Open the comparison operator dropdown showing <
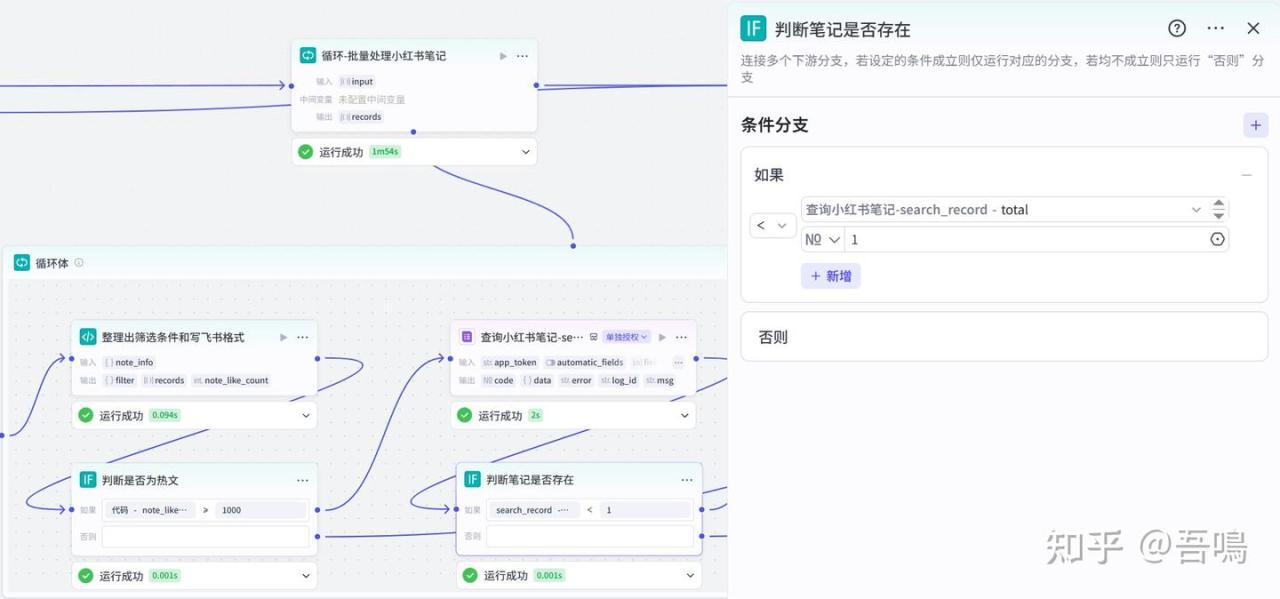 click(x=772, y=226)
